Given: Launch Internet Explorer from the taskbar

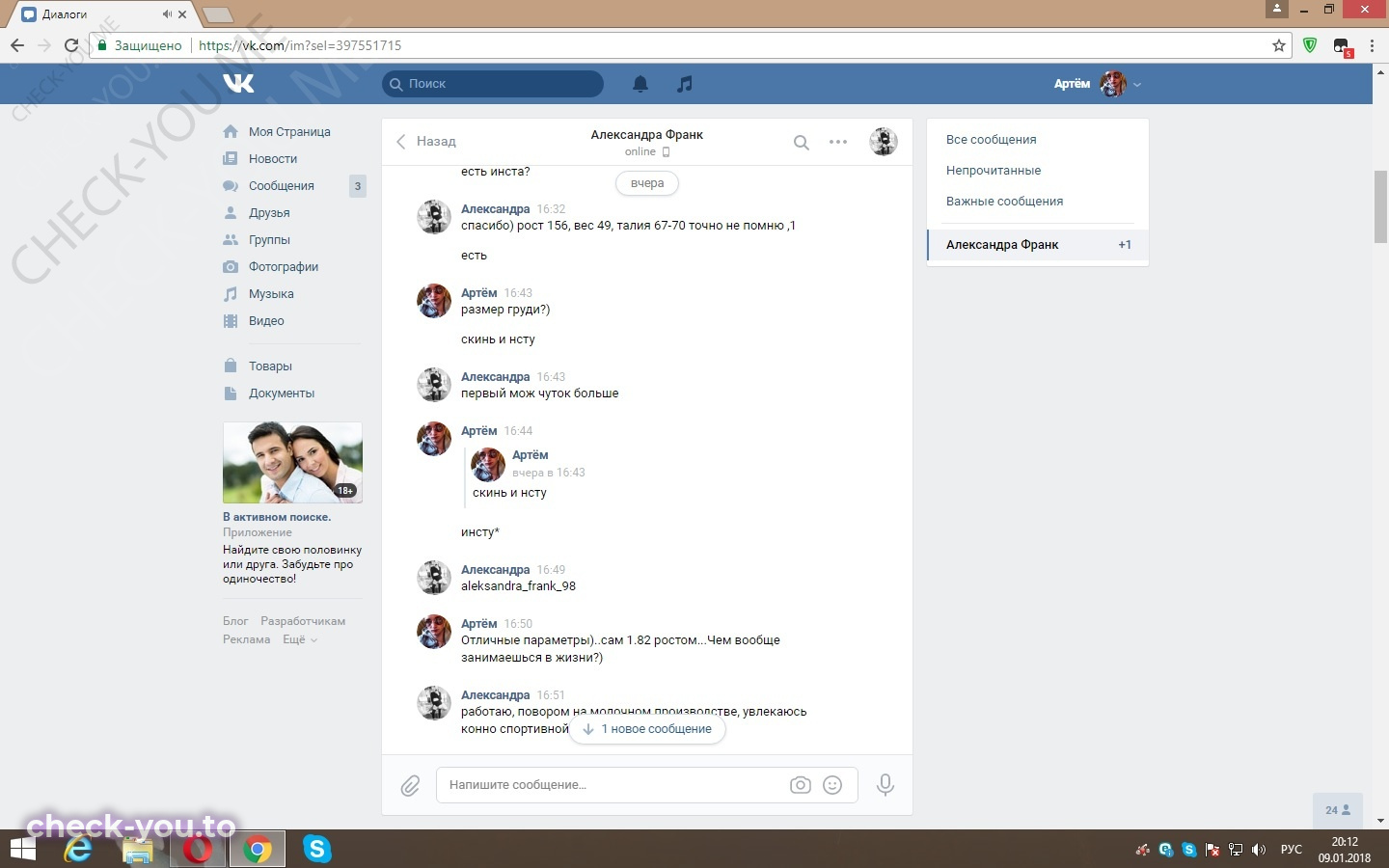Looking at the screenshot, I should pyautogui.click(x=79, y=850).
